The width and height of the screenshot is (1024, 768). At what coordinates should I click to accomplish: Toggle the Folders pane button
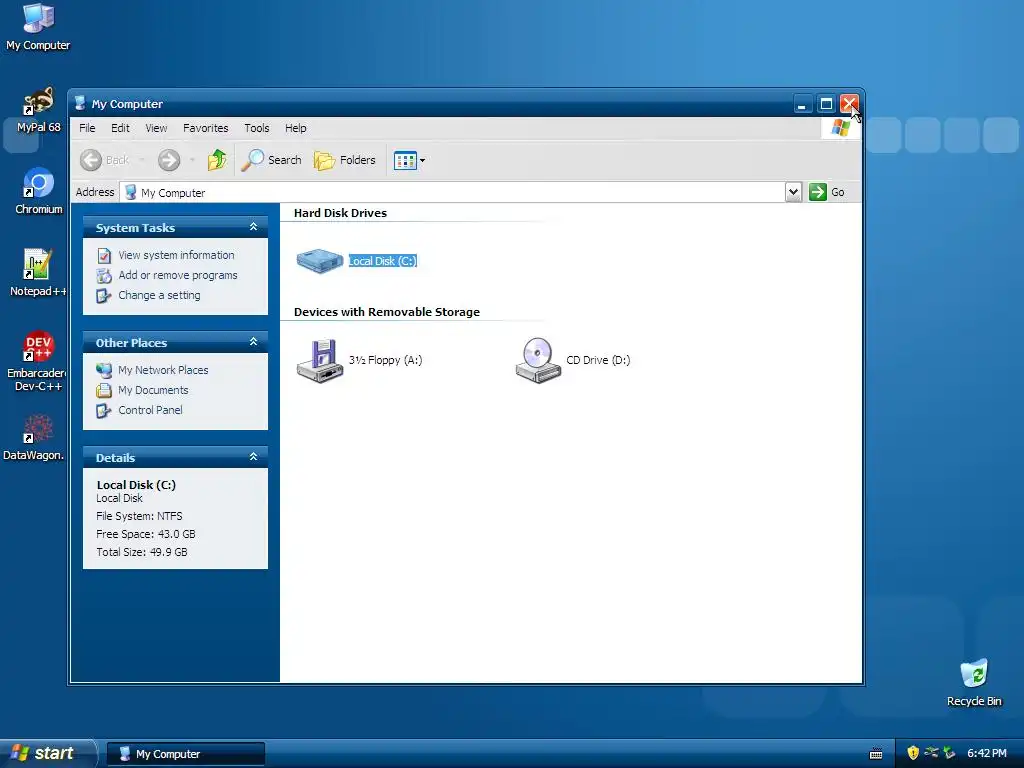click(345, 160)
